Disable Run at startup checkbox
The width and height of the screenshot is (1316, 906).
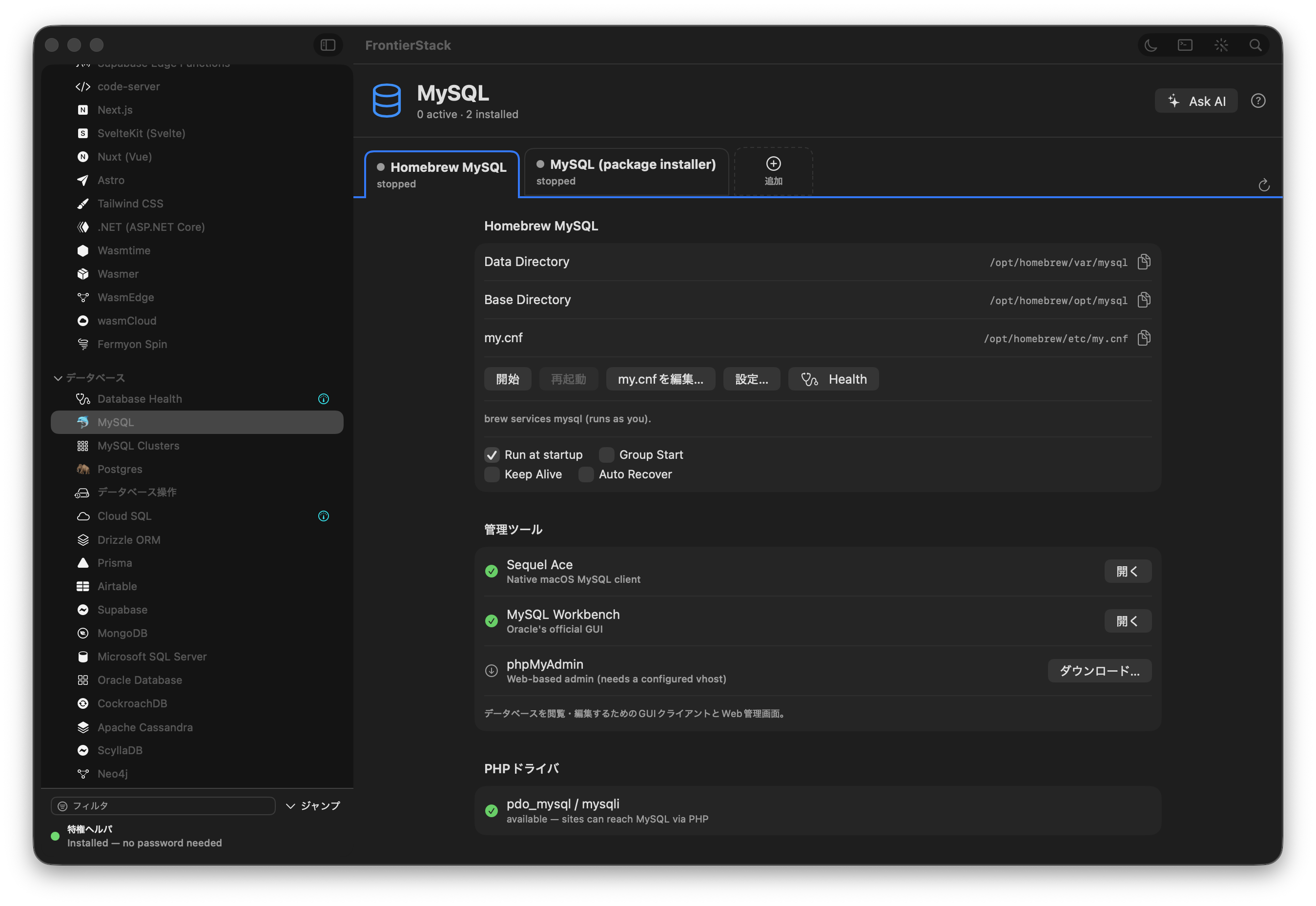pos(492,454)
